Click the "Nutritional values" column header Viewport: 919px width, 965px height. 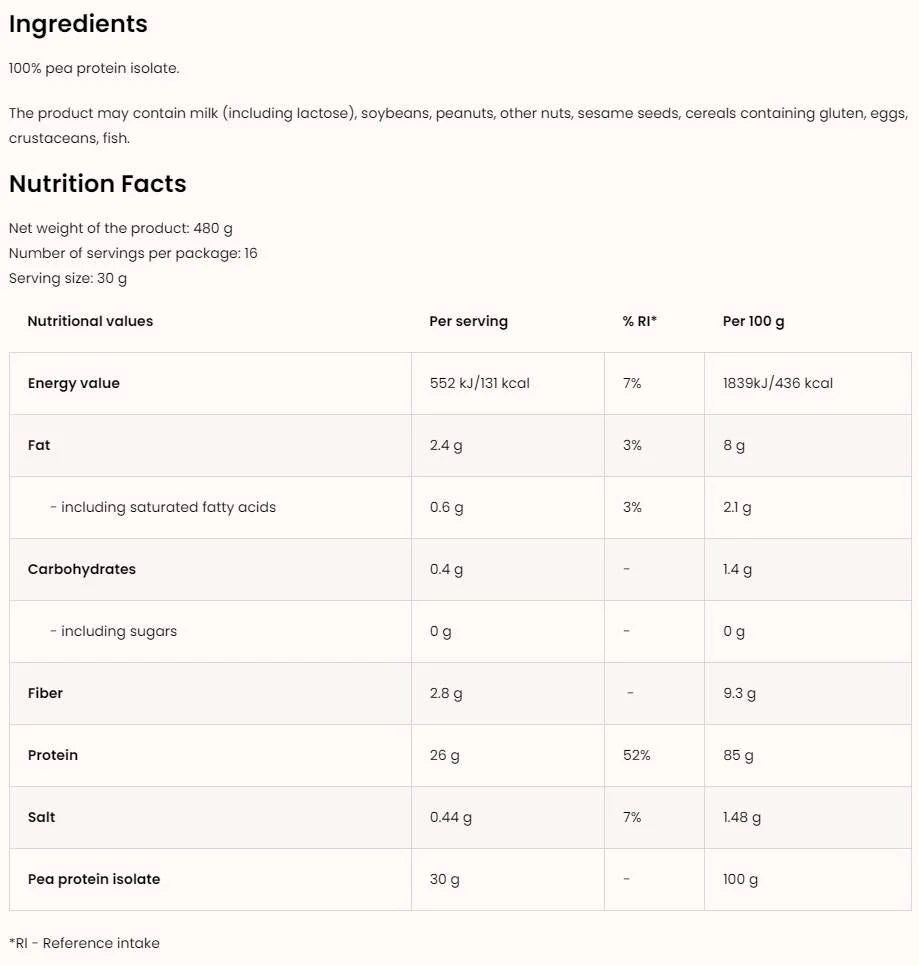pyautogui.click(x=90, y=321)
